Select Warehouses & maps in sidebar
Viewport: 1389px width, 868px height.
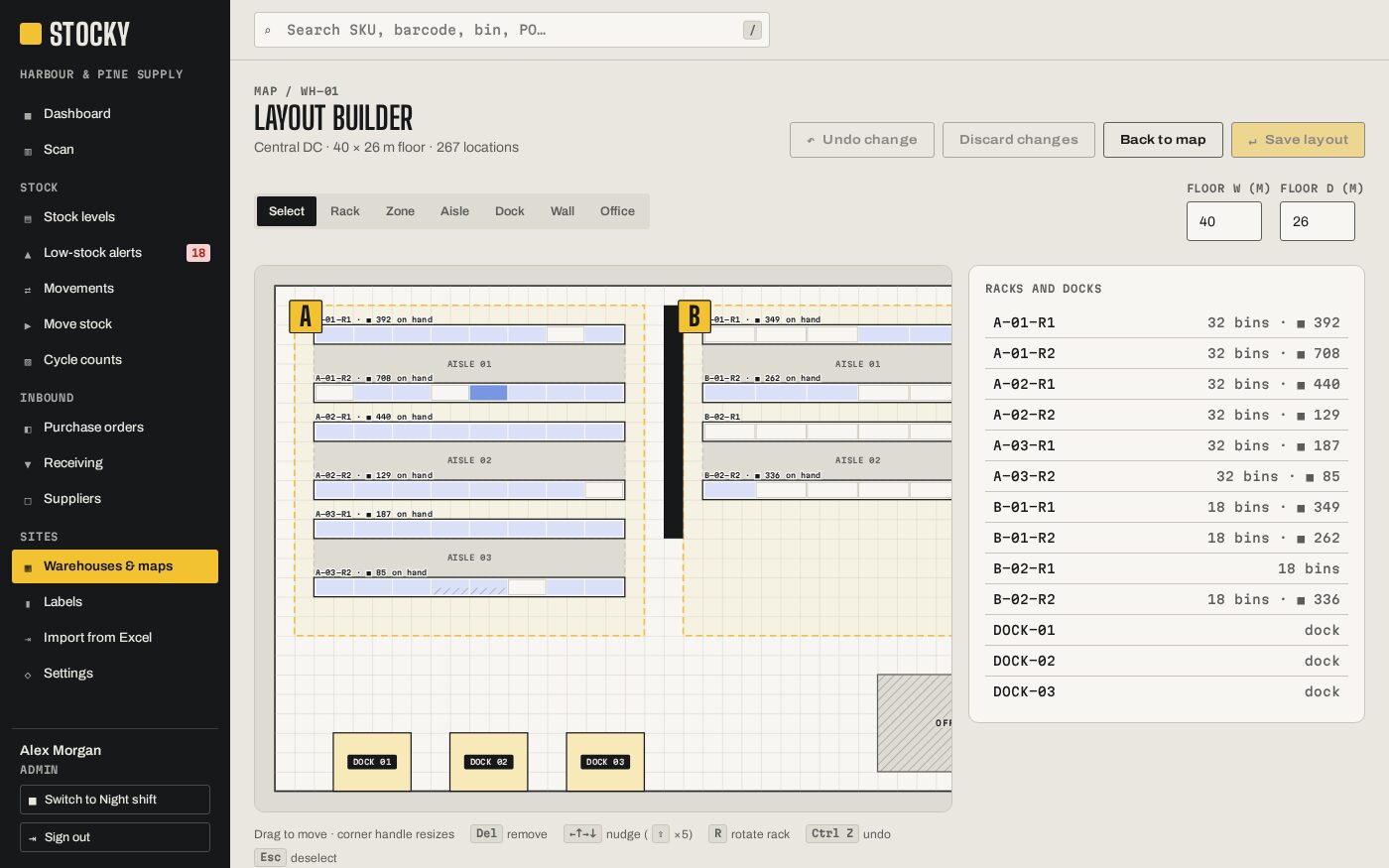click(115, 566)
